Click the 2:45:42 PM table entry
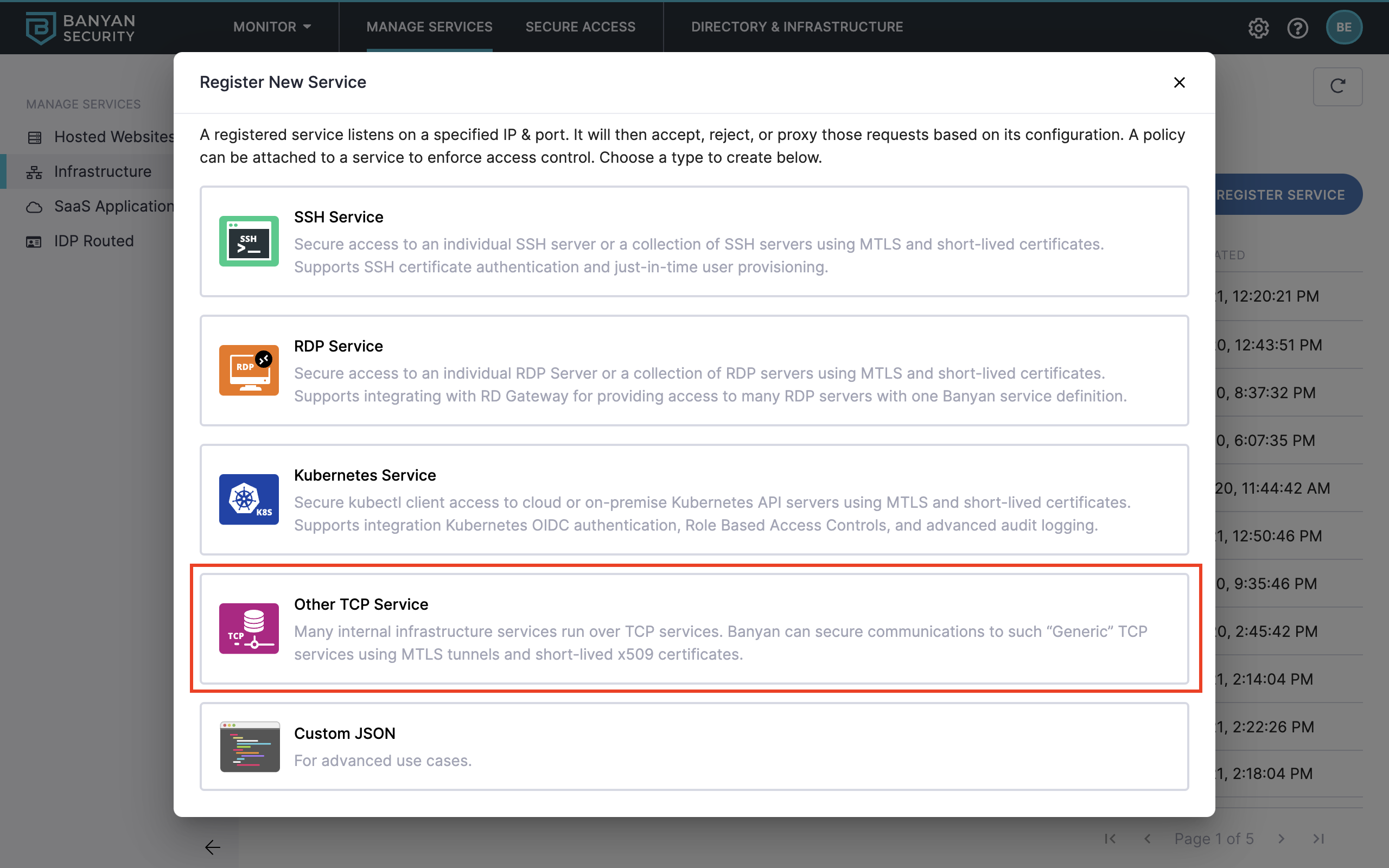The height and width of the screenshot is (868, 1389). [x=1267, y=631]
